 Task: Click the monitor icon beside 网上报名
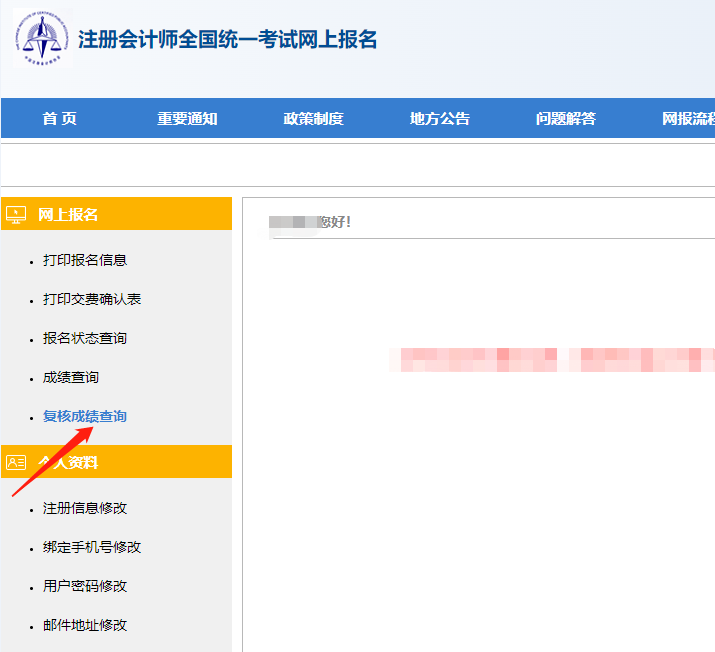(x=16, y=214)
